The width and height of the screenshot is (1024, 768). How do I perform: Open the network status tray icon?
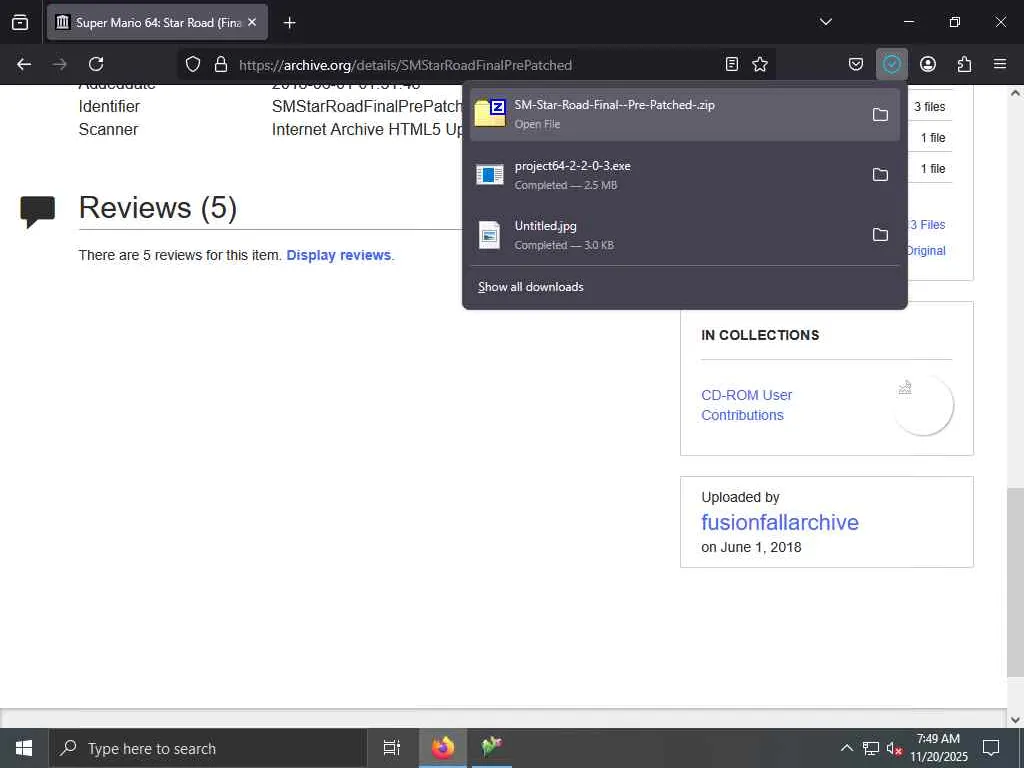click(871, 748)
